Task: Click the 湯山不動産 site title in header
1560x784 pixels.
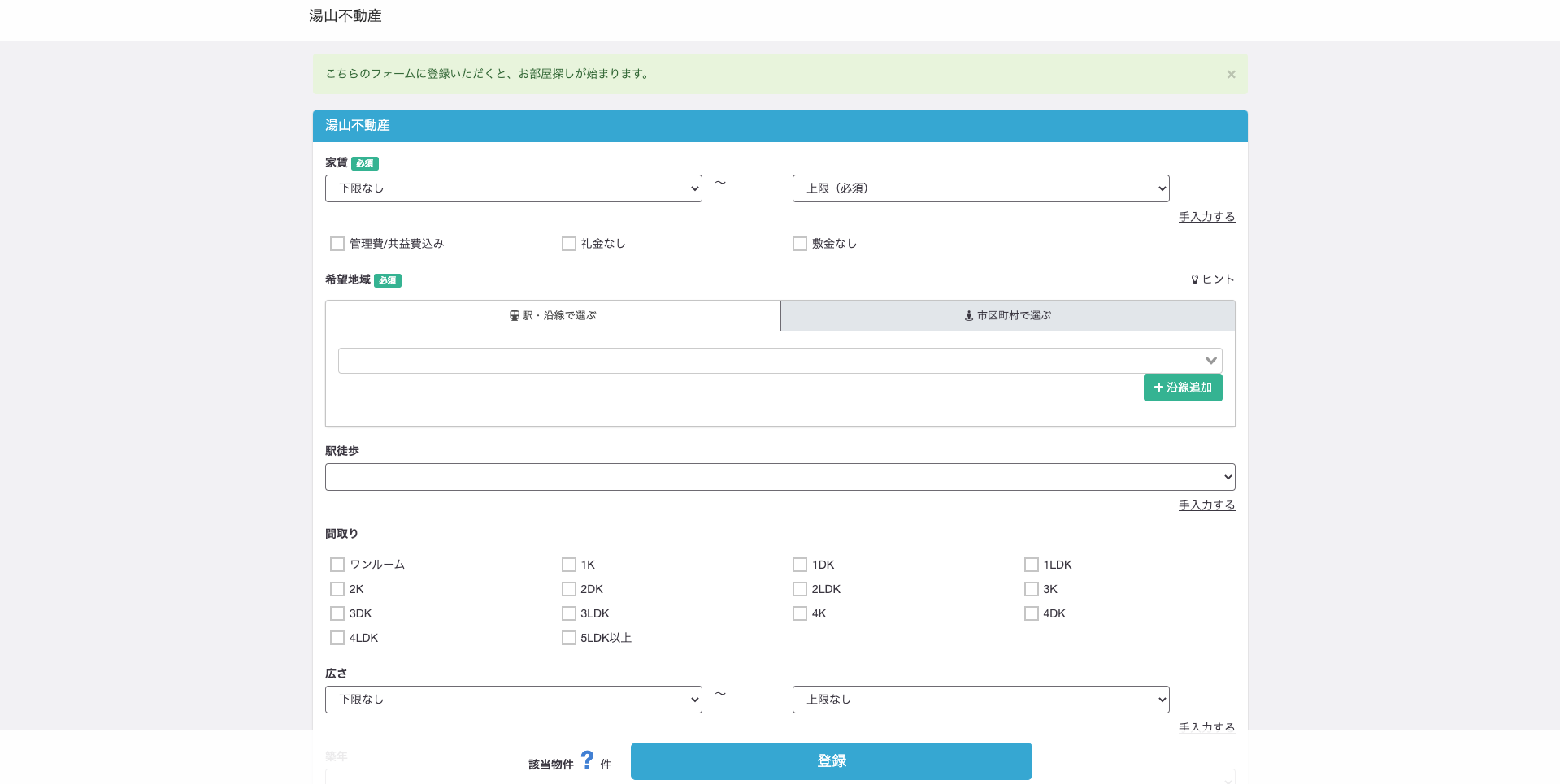Action: tap(345, 16)
